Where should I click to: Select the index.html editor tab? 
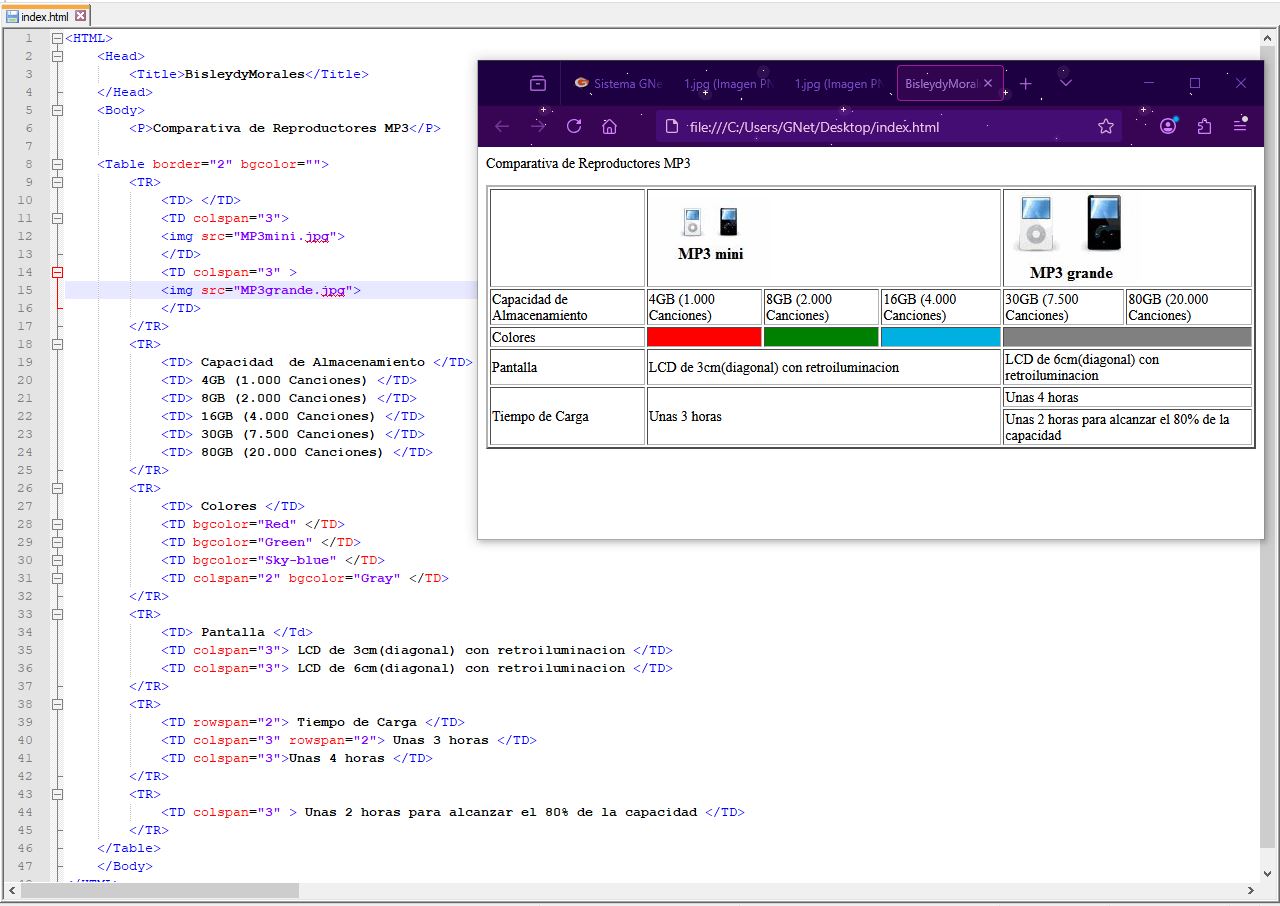(x=44, y=17)
